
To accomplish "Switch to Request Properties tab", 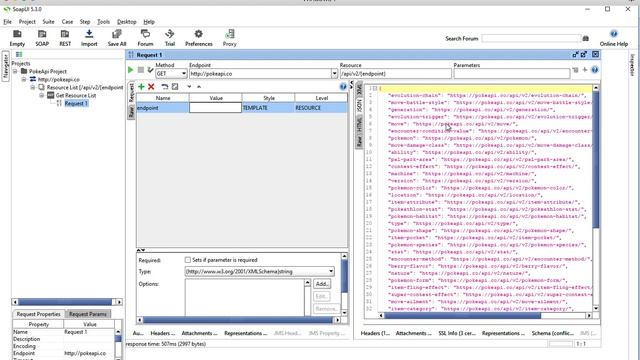I will (x=38, y=314).
